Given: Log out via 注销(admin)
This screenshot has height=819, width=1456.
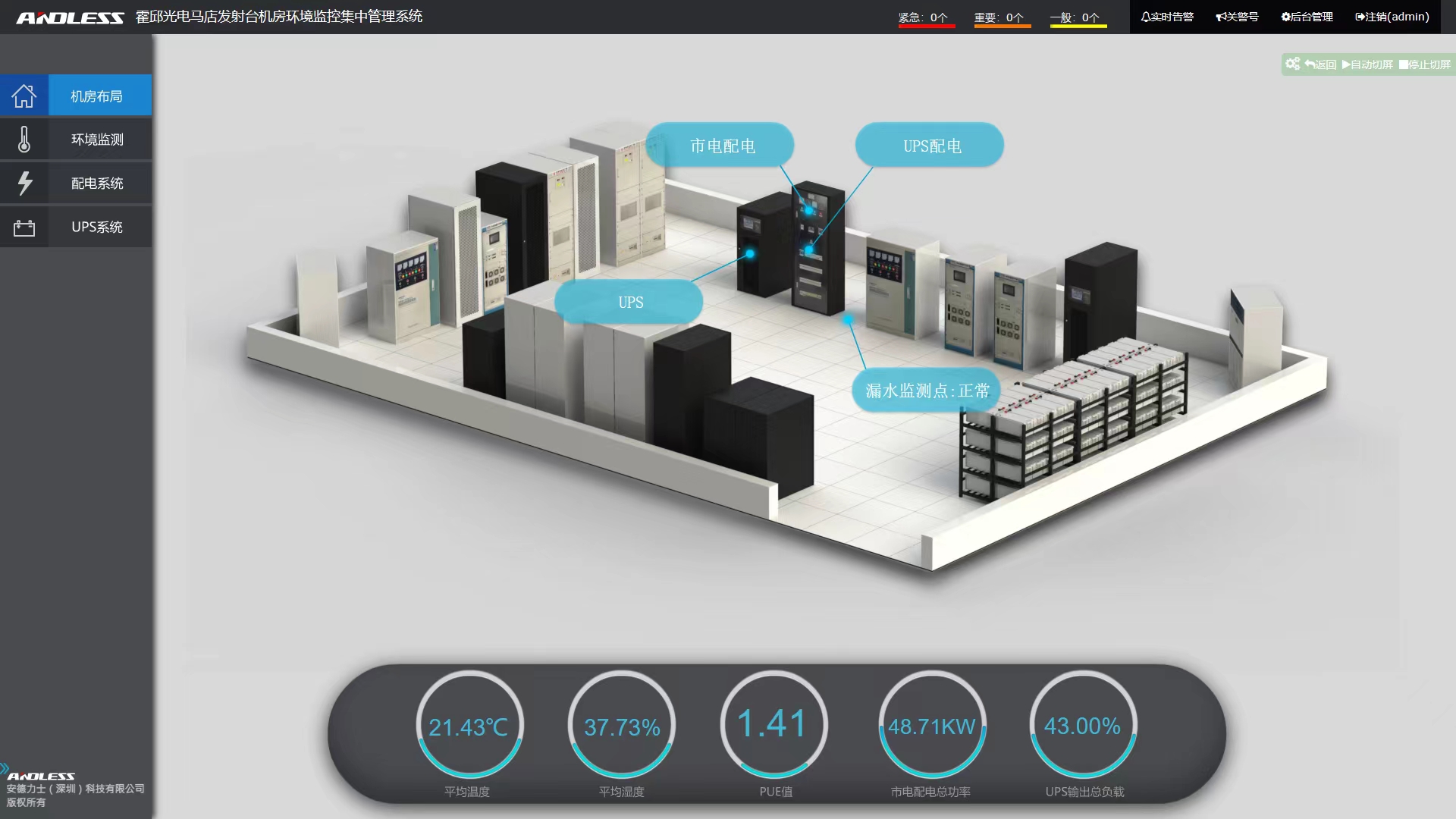Looking at the screenshot, I should [x=1392, y=17].
